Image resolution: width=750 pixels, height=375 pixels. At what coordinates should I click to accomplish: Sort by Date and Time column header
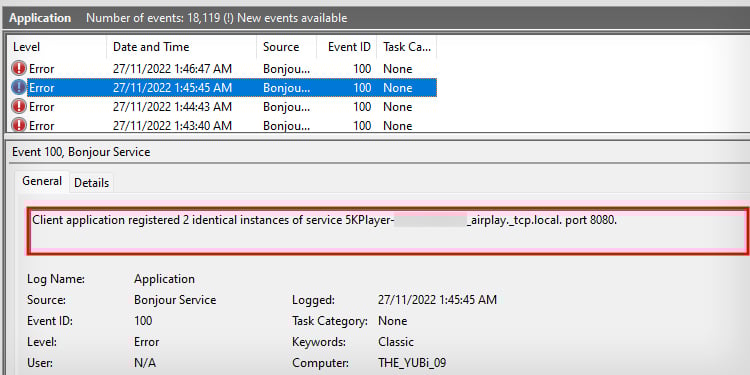click(181, 47)
